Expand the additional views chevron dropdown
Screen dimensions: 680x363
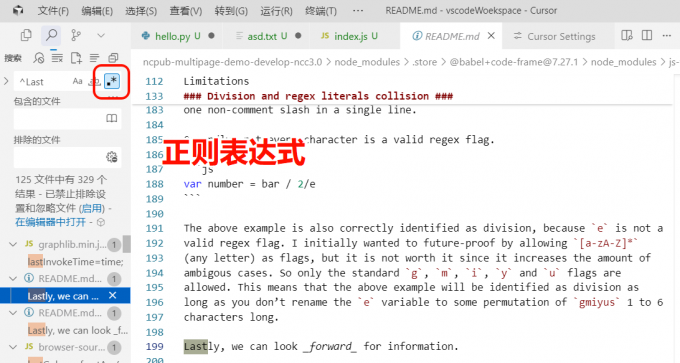(101, 36)
